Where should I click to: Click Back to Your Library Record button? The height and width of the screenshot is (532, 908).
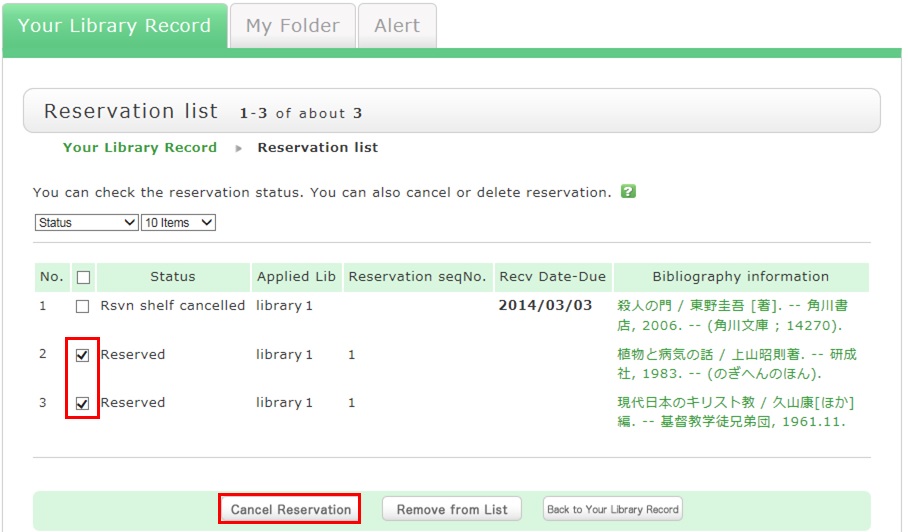[613, 509]
